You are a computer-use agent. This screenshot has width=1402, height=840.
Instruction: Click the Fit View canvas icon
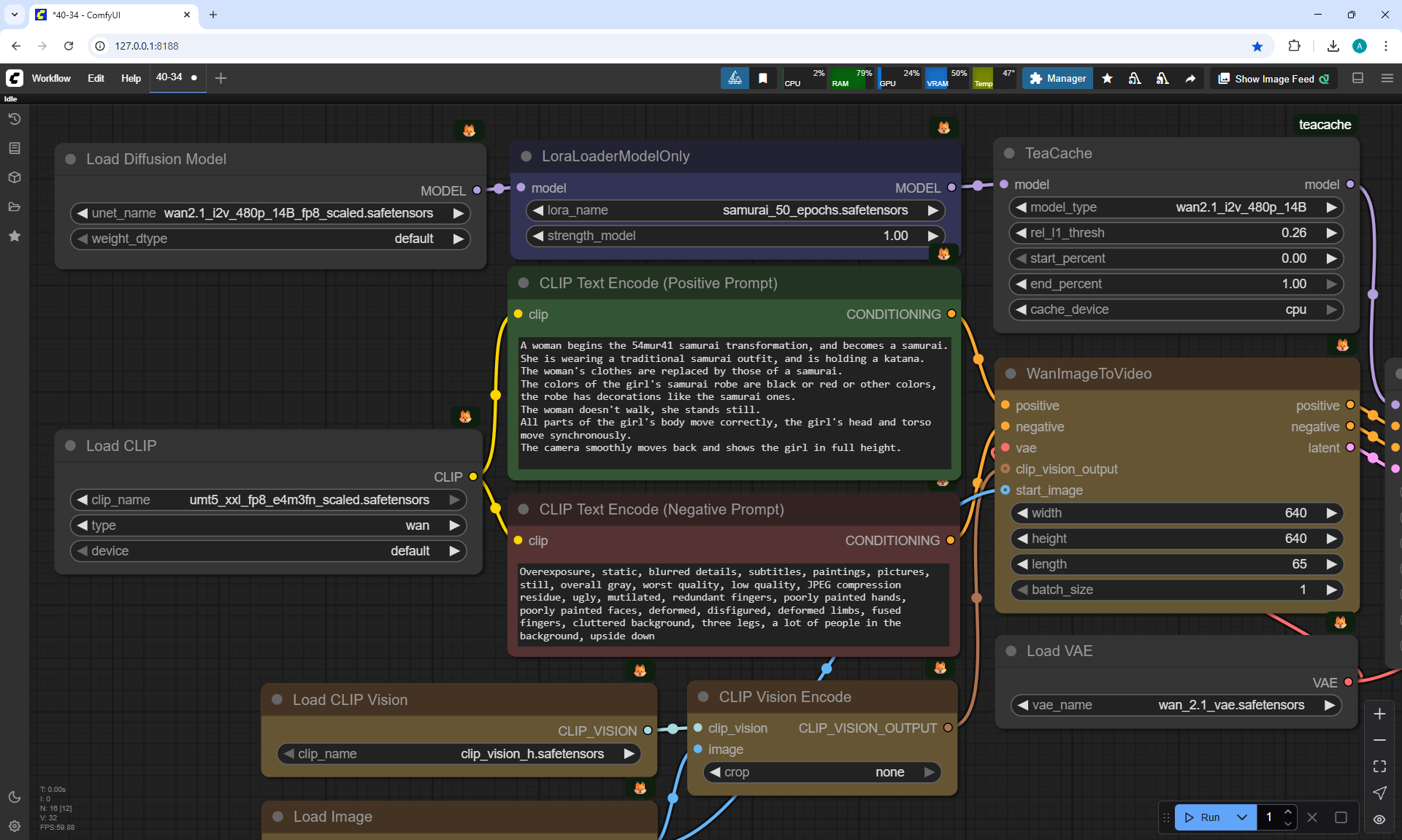click(x=1379, y=766)
